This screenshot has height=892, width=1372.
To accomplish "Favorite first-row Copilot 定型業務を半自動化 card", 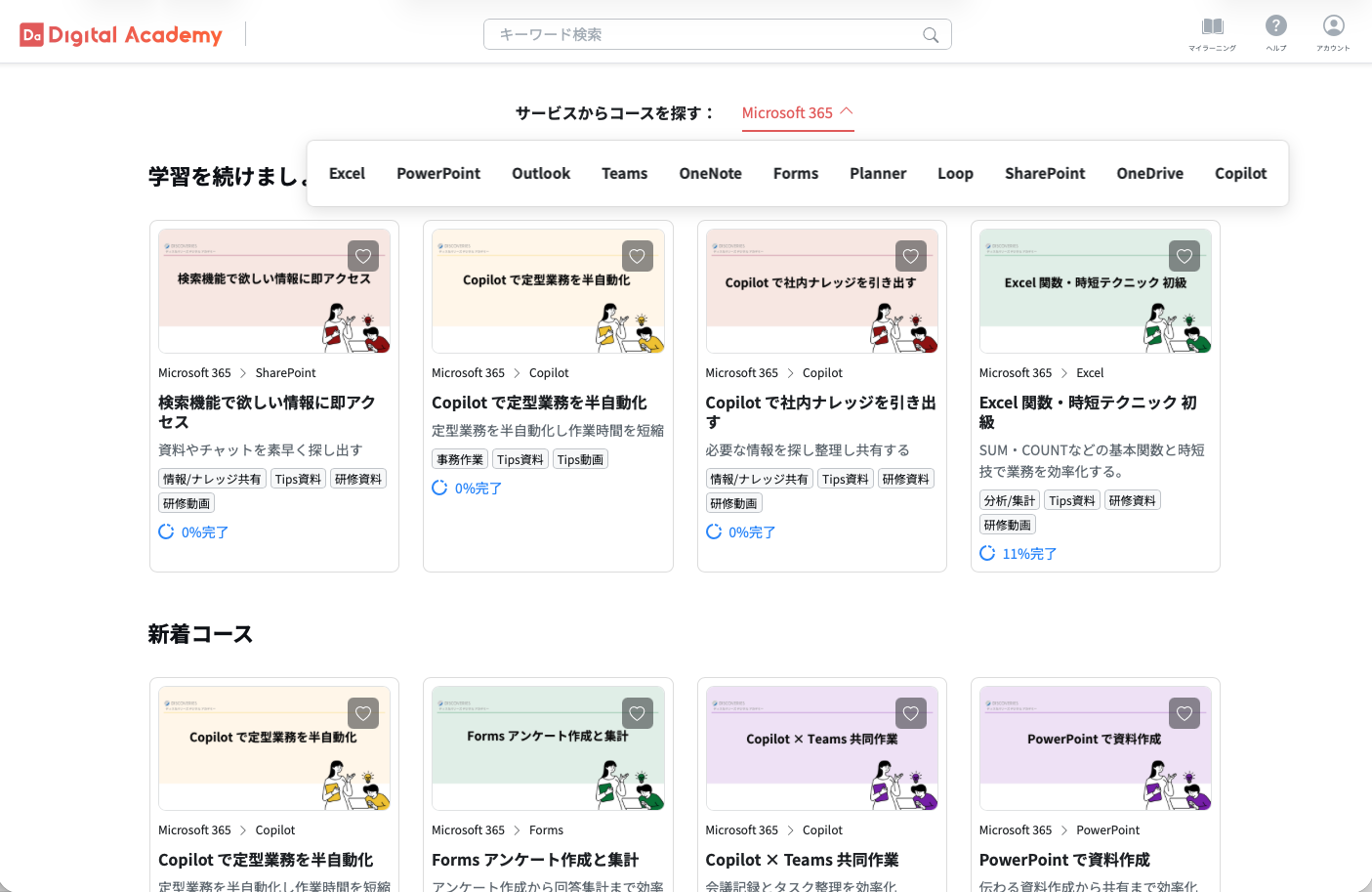I will 638,256.
